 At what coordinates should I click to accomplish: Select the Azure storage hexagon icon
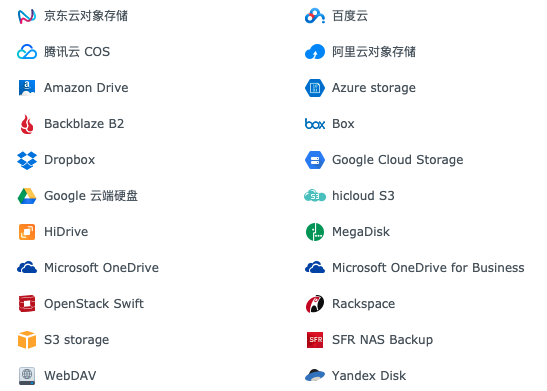point(315,88)
